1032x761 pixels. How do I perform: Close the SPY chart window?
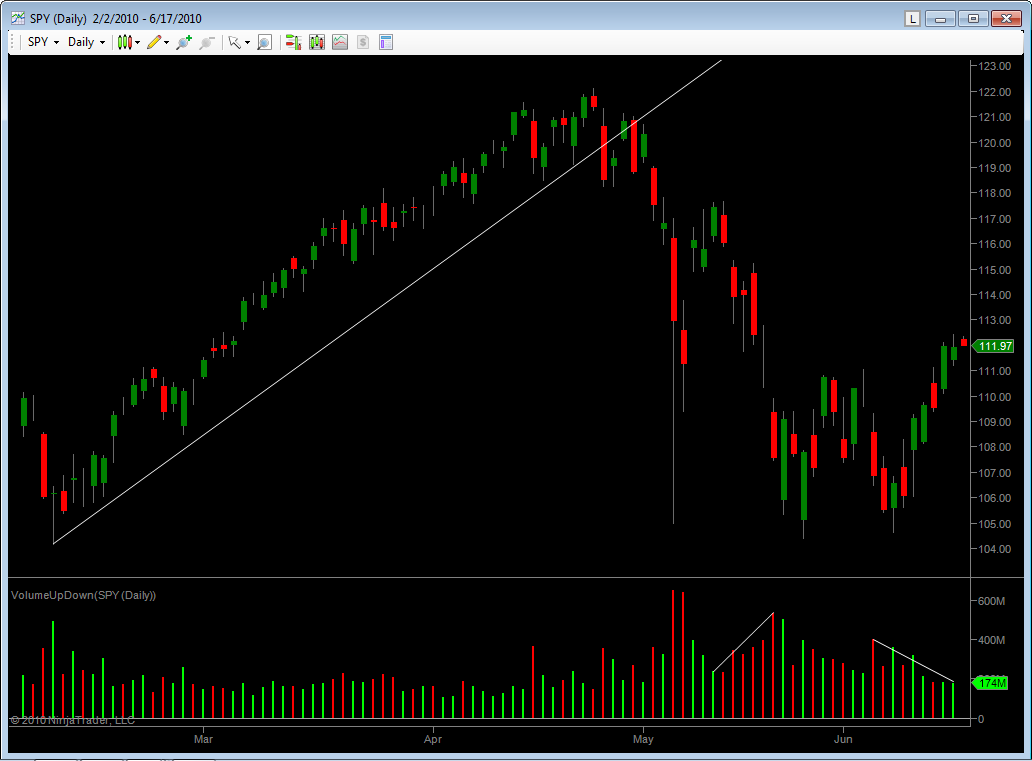click(x=1006, y=18)
